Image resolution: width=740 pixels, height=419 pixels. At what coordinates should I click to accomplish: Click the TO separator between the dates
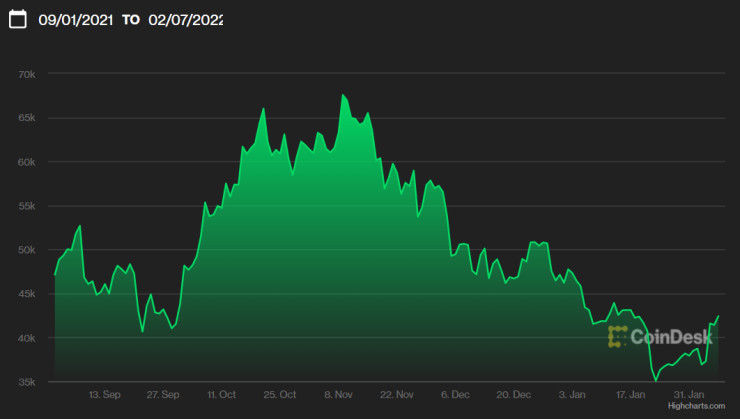131,20
